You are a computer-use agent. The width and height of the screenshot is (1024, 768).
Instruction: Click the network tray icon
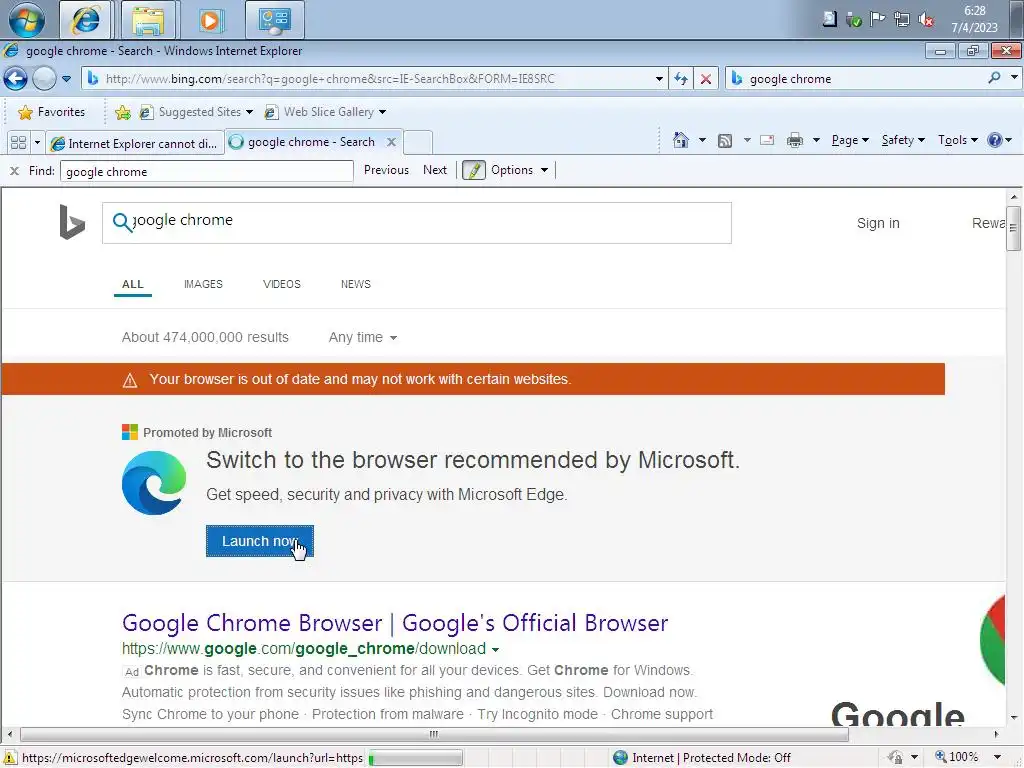[x=902, y=20]
